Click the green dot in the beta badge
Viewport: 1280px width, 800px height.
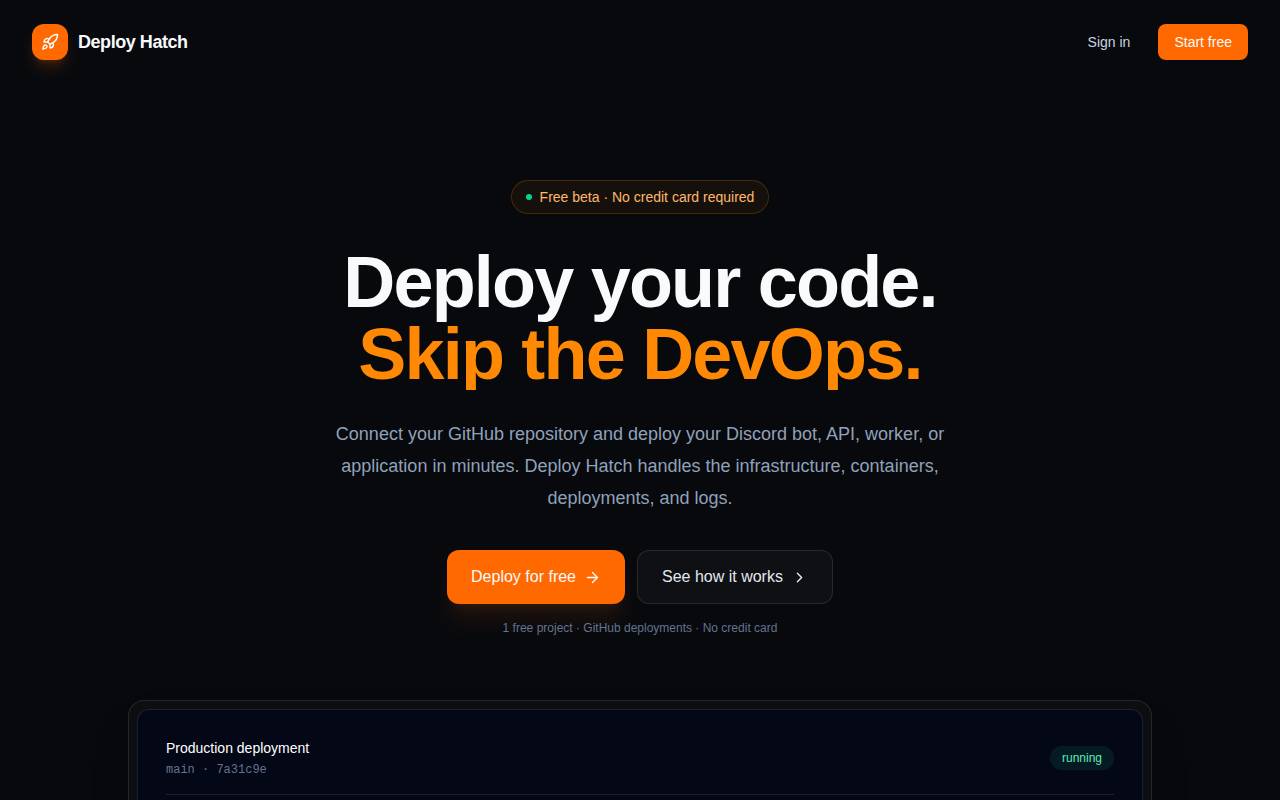point(529,197)
